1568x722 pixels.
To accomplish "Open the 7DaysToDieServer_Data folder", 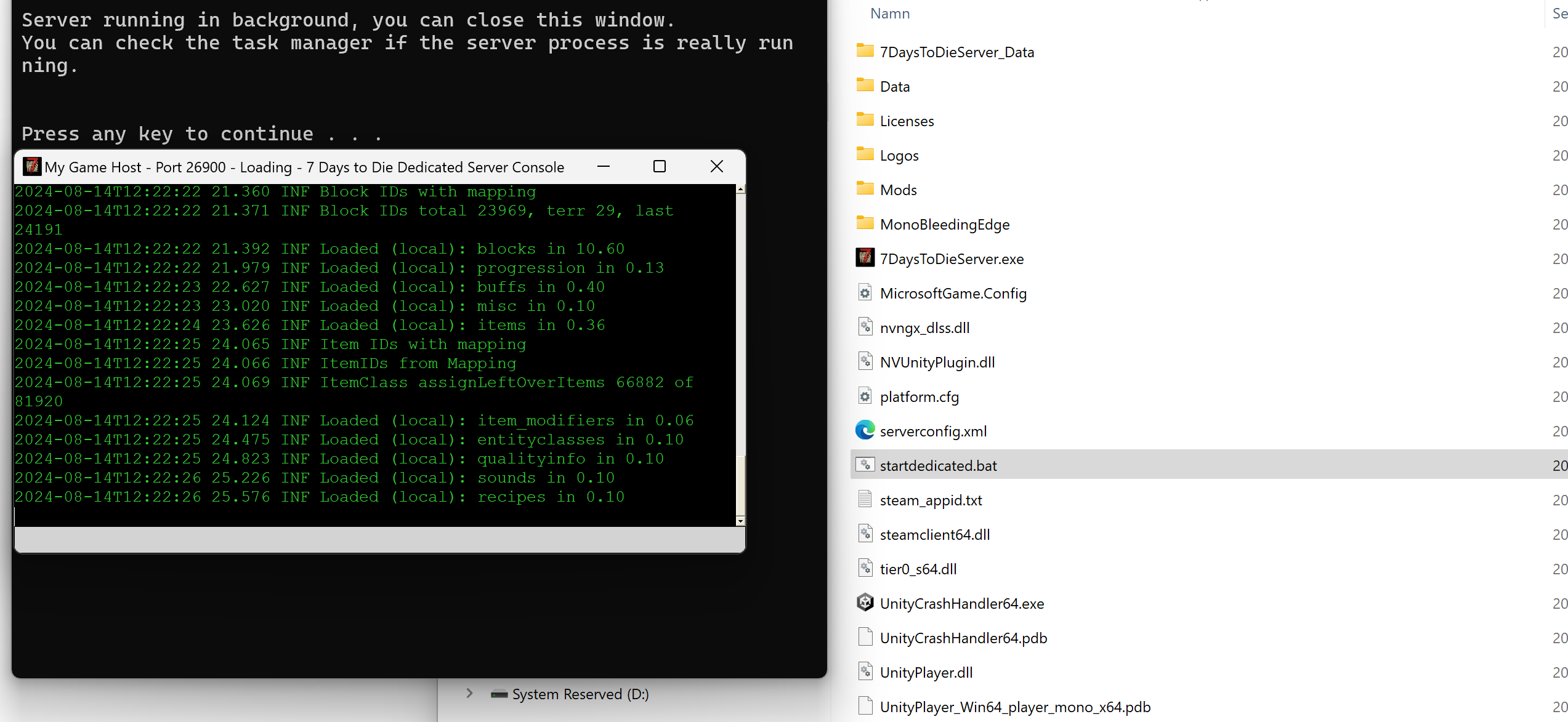I will pos(956,52).
